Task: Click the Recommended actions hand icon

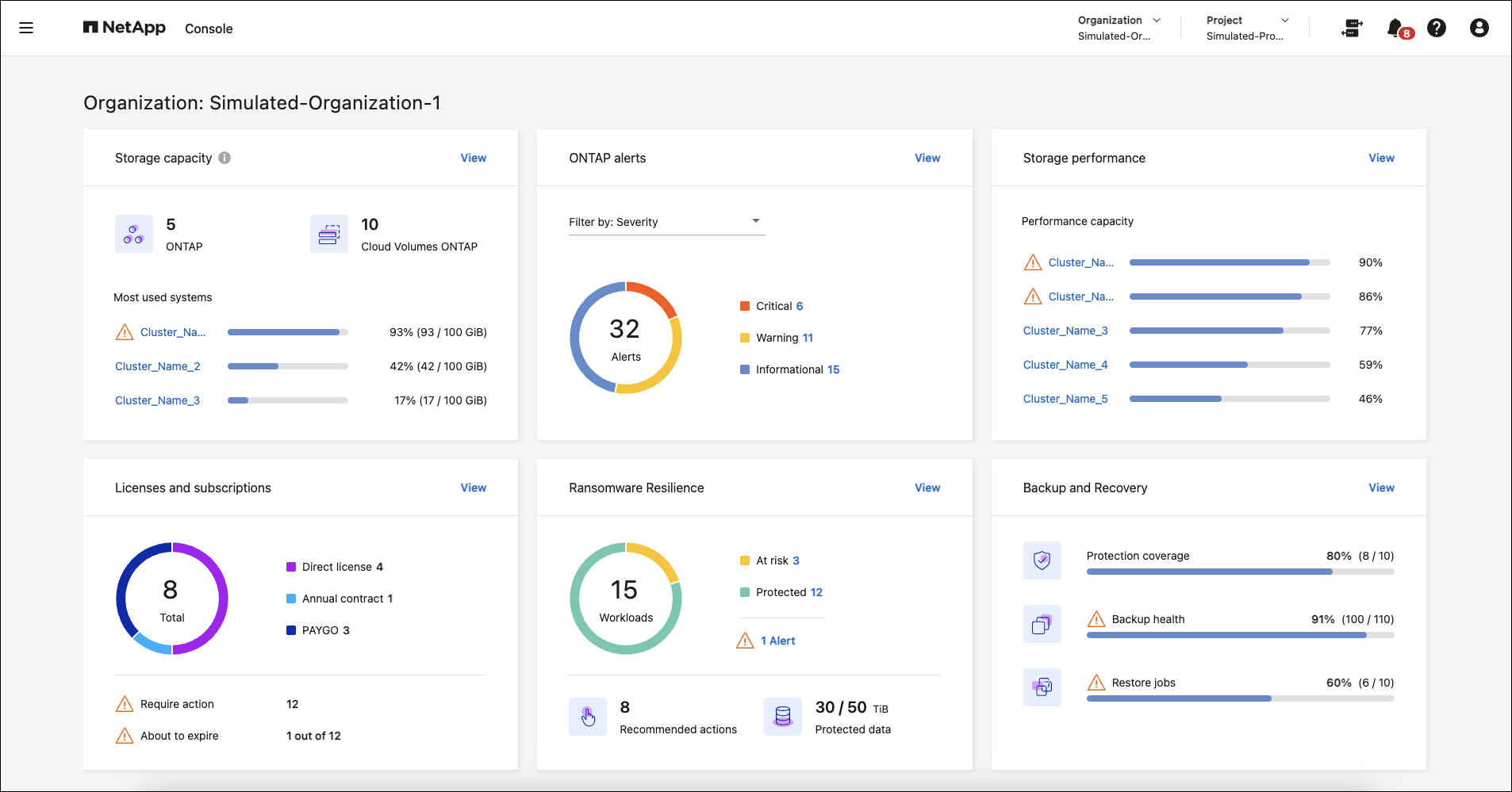Action: coord(588,717)
